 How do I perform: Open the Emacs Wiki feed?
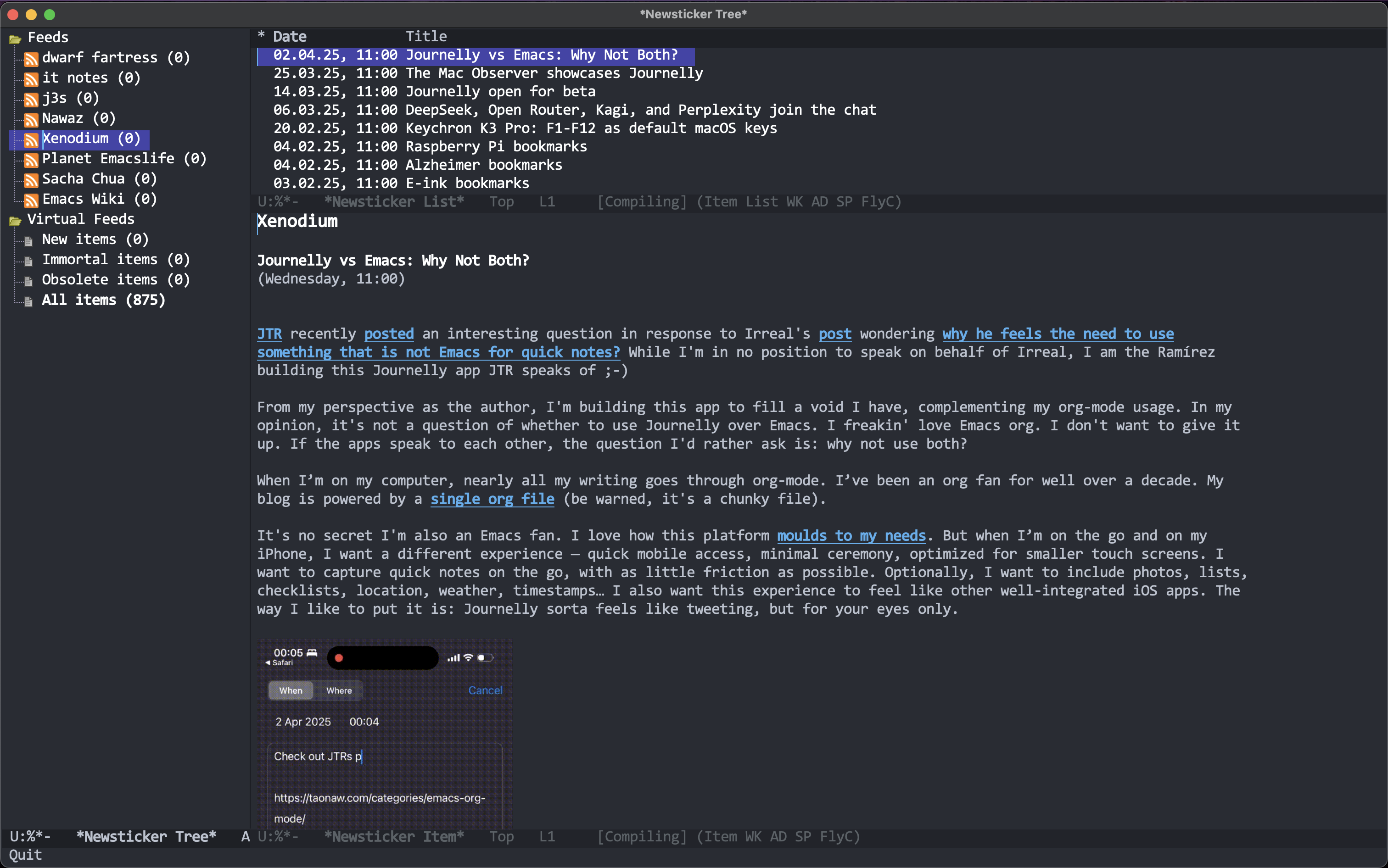point(99,199)
